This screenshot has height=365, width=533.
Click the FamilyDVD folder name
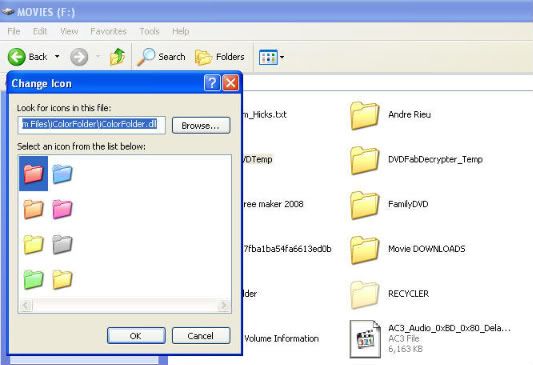[x=408, y=204]
